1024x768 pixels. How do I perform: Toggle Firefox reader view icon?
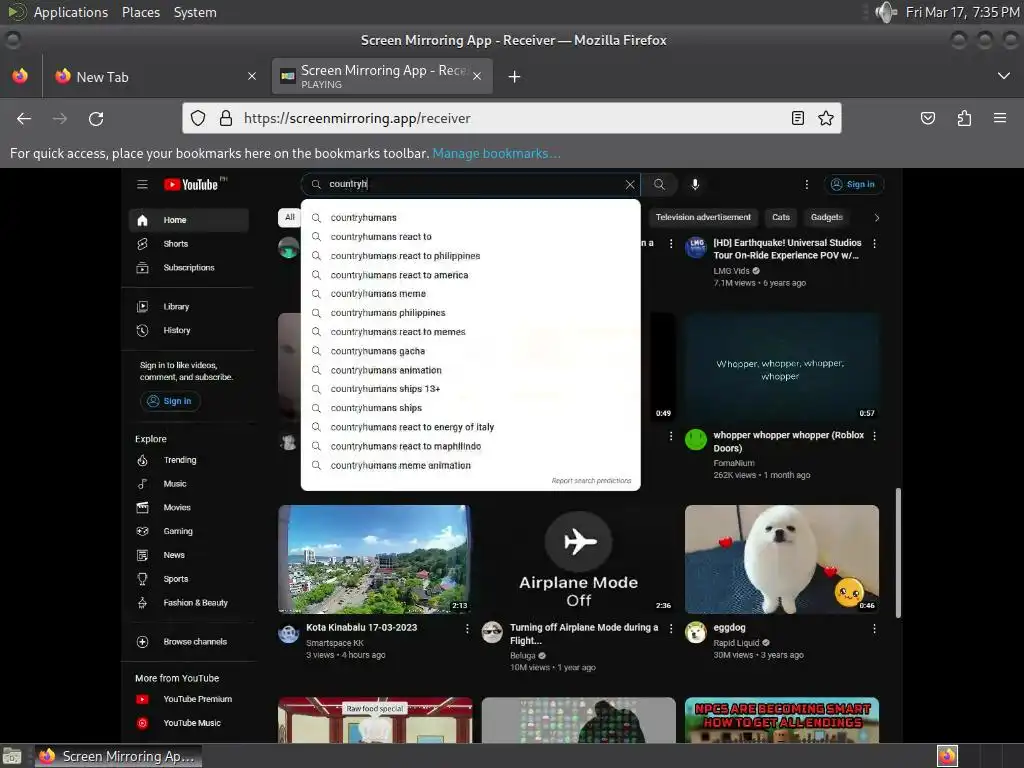pos(797,118)
